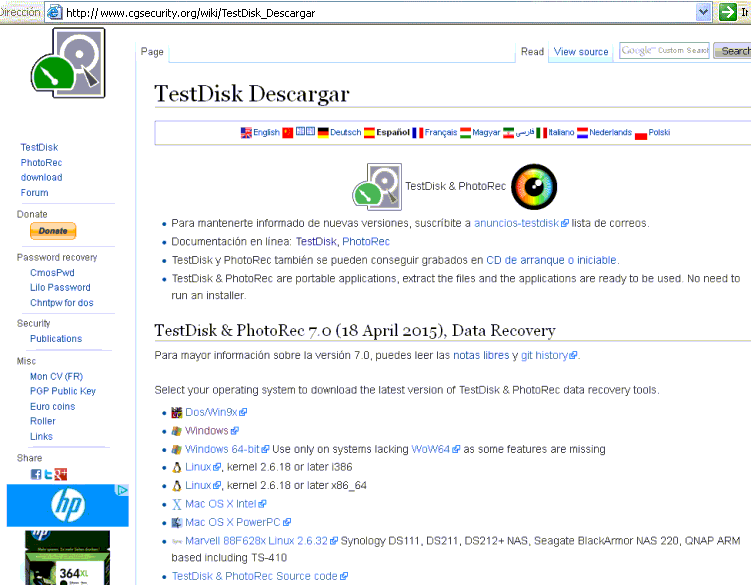This screenshot has width=751, height=585.
Task: Open Mon CV (FR) link
Action: click(x=57, y=377)
